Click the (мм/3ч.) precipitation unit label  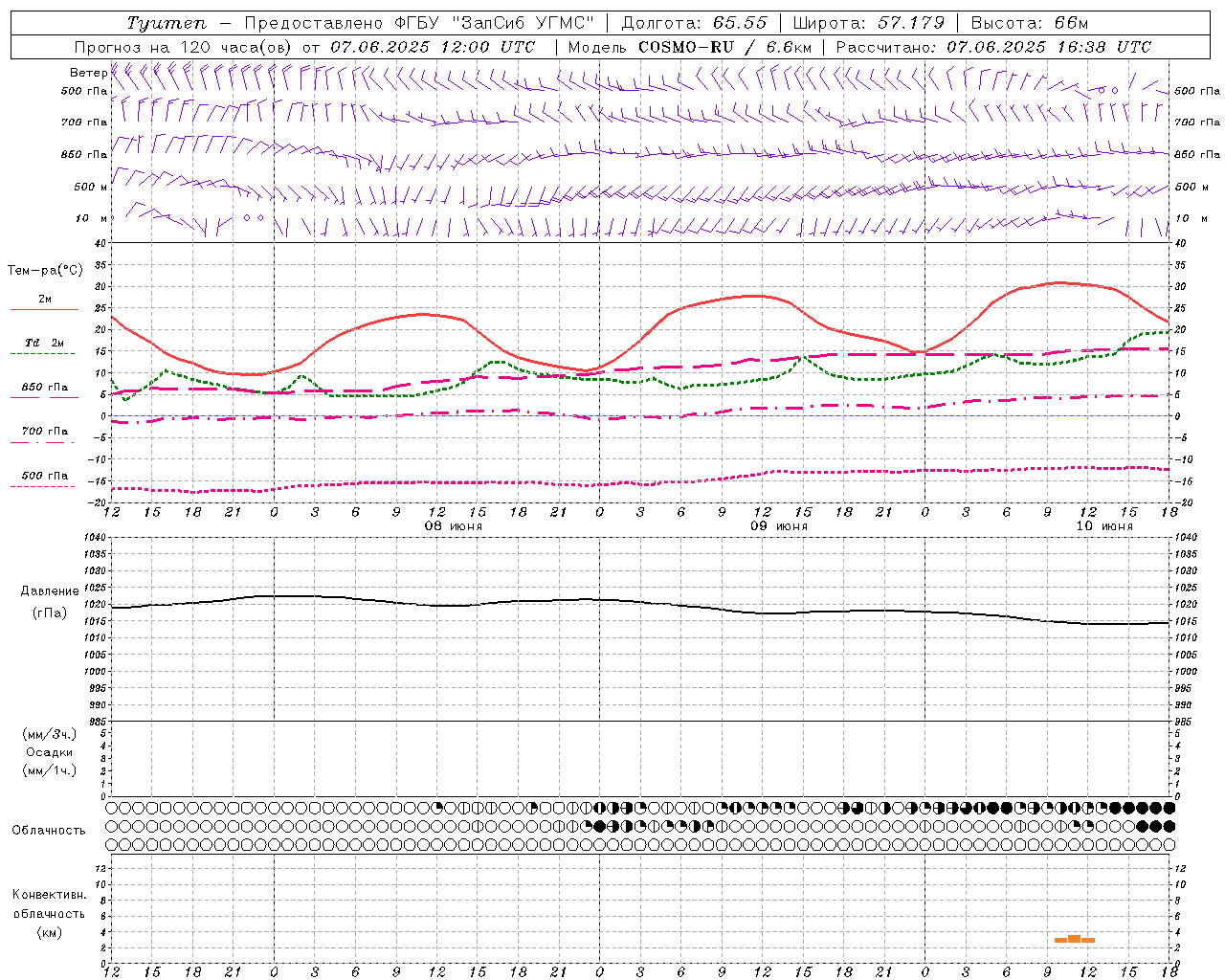50,734
